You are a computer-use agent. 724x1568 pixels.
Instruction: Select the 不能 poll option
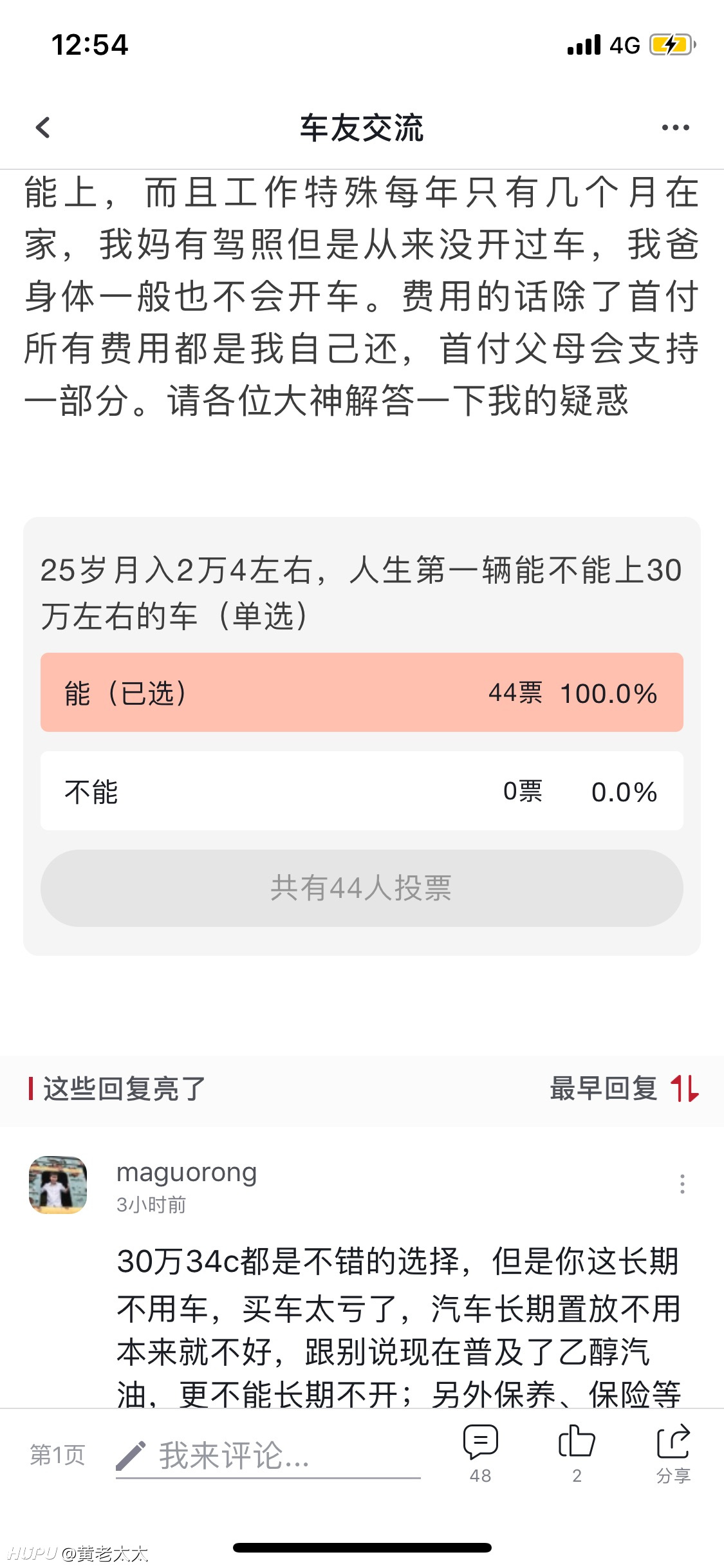pyautogui.click(x=362, y=791)
